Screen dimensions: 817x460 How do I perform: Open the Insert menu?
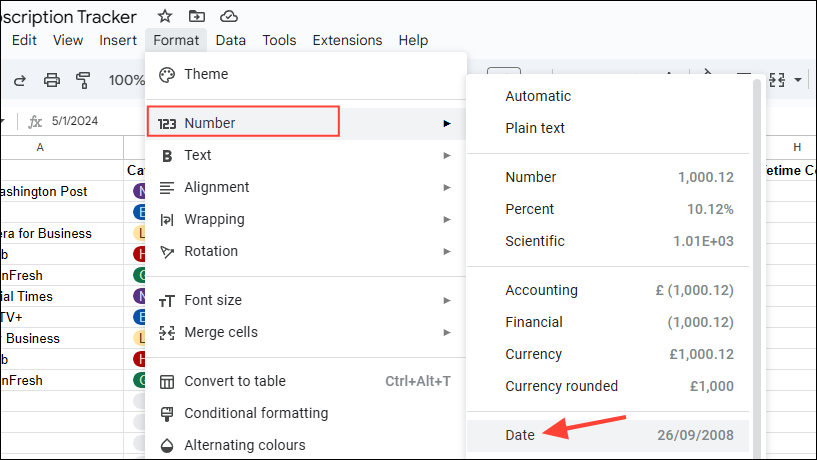pyautogui.click(x=118, y=40)
